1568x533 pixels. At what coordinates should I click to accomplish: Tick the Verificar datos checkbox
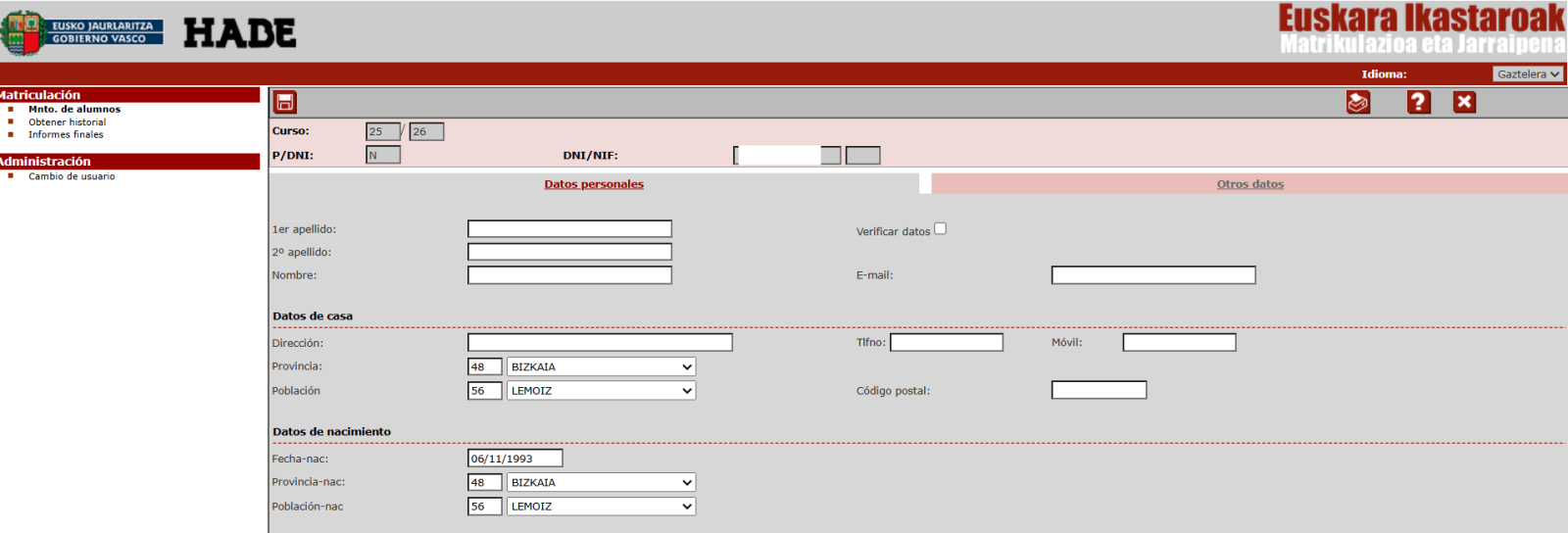tap(940, 228)
